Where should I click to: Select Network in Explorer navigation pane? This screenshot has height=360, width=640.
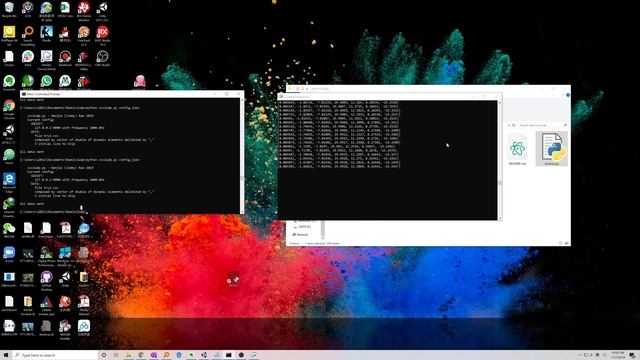[300, 235]
